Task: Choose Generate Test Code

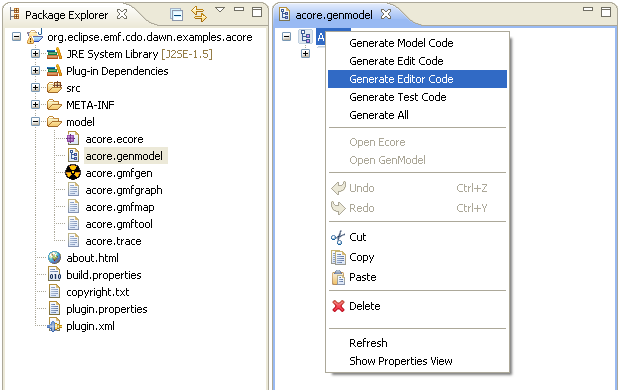Action: tap(417, 97)
